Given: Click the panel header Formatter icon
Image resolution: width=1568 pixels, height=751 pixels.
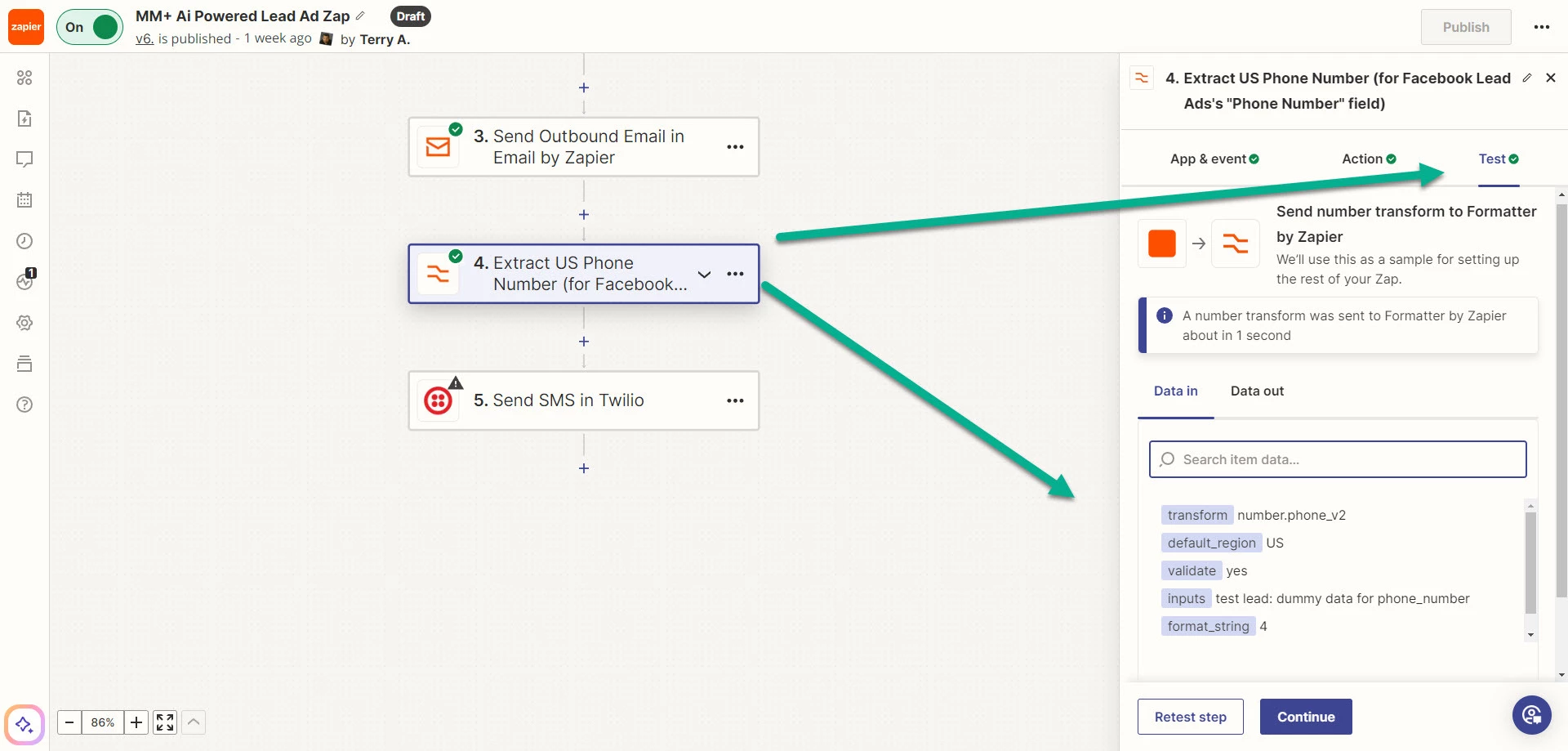Looking at the screenshot, I should (x=1142, y=78).
